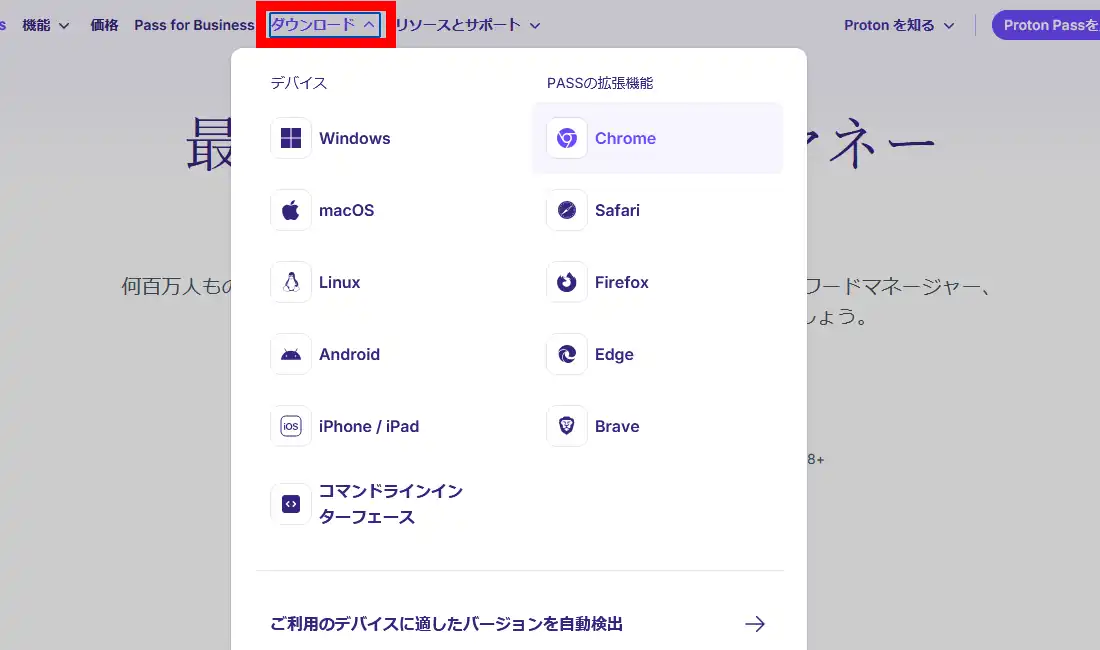The height and width of the screenshot is (650, 1100).
Task: Click the Windows logo icon
Action: click(291, 138)
